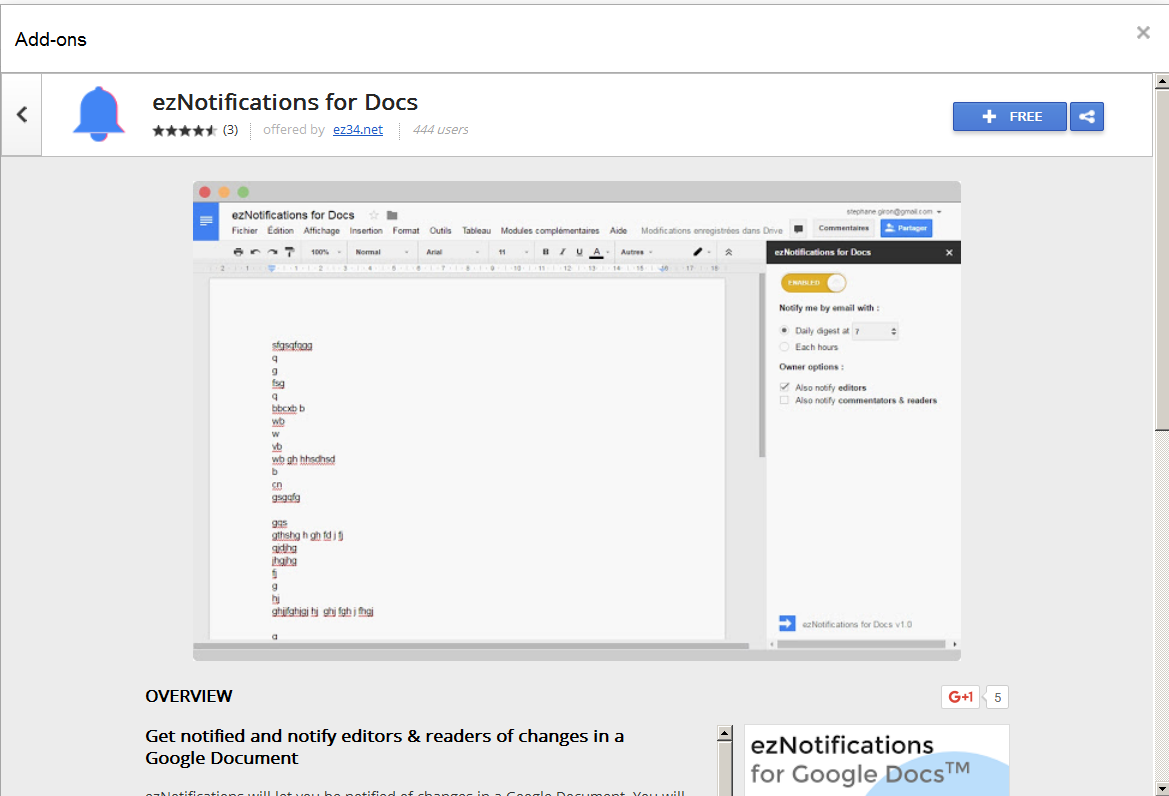Close the ezNotifications for Docs sidebar
The width and height of the screenshot is (1169, 796).
[949, 253]
